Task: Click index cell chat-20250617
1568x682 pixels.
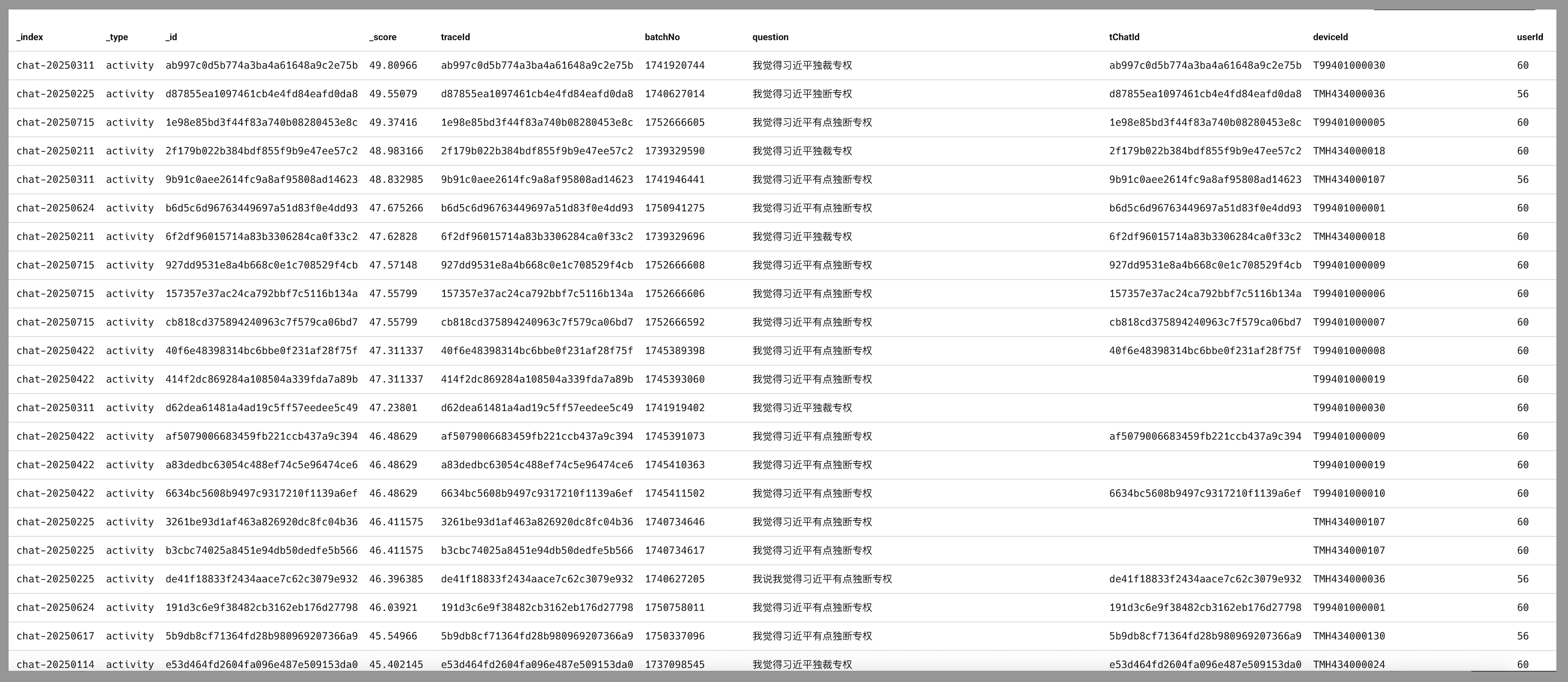Action: click(55, 637)
